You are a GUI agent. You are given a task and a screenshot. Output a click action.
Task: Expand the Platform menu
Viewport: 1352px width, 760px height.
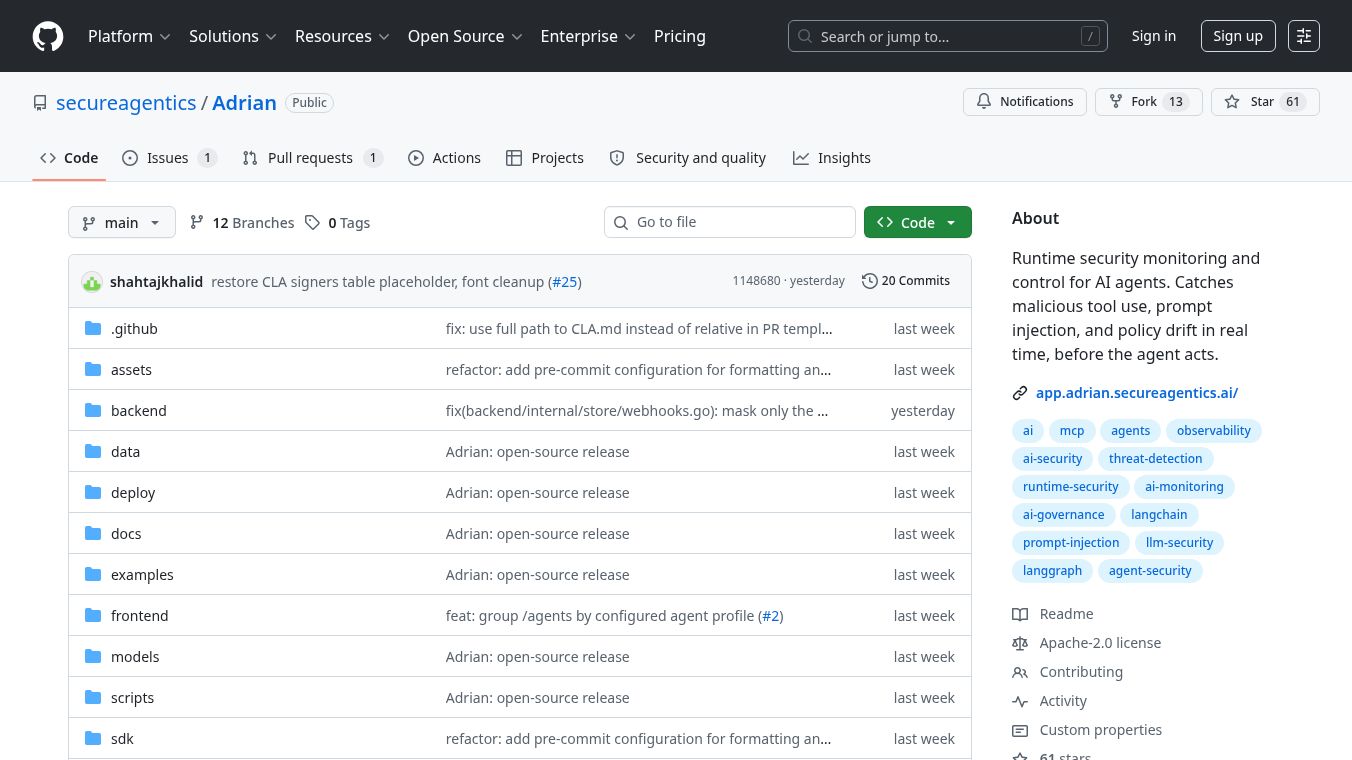(129, 36)
